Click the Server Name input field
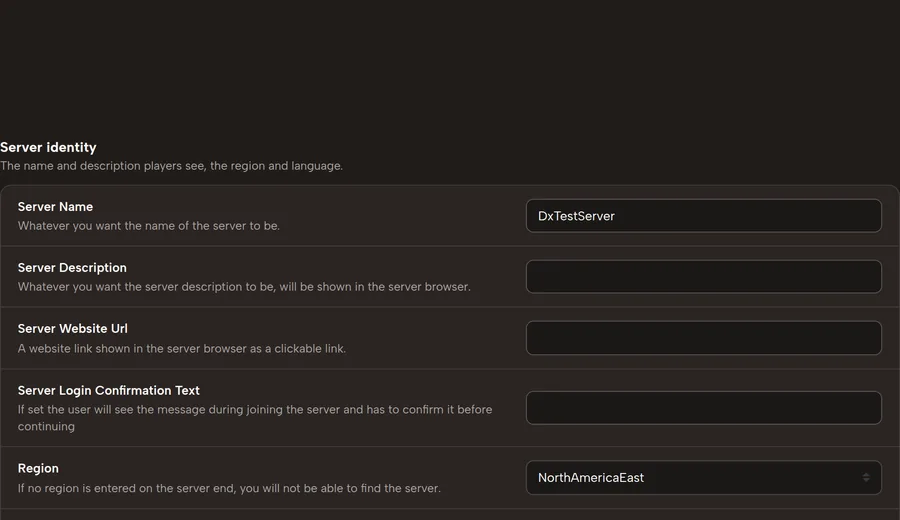The height and width of the screenshot is (520, 900). coord(704,216)
